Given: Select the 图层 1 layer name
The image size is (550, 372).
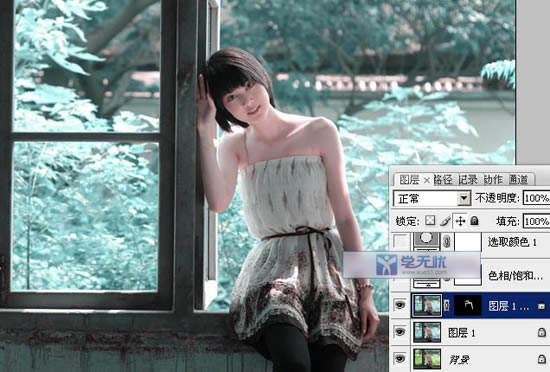Looking at the screenshot, I should (x=461, y=333).
